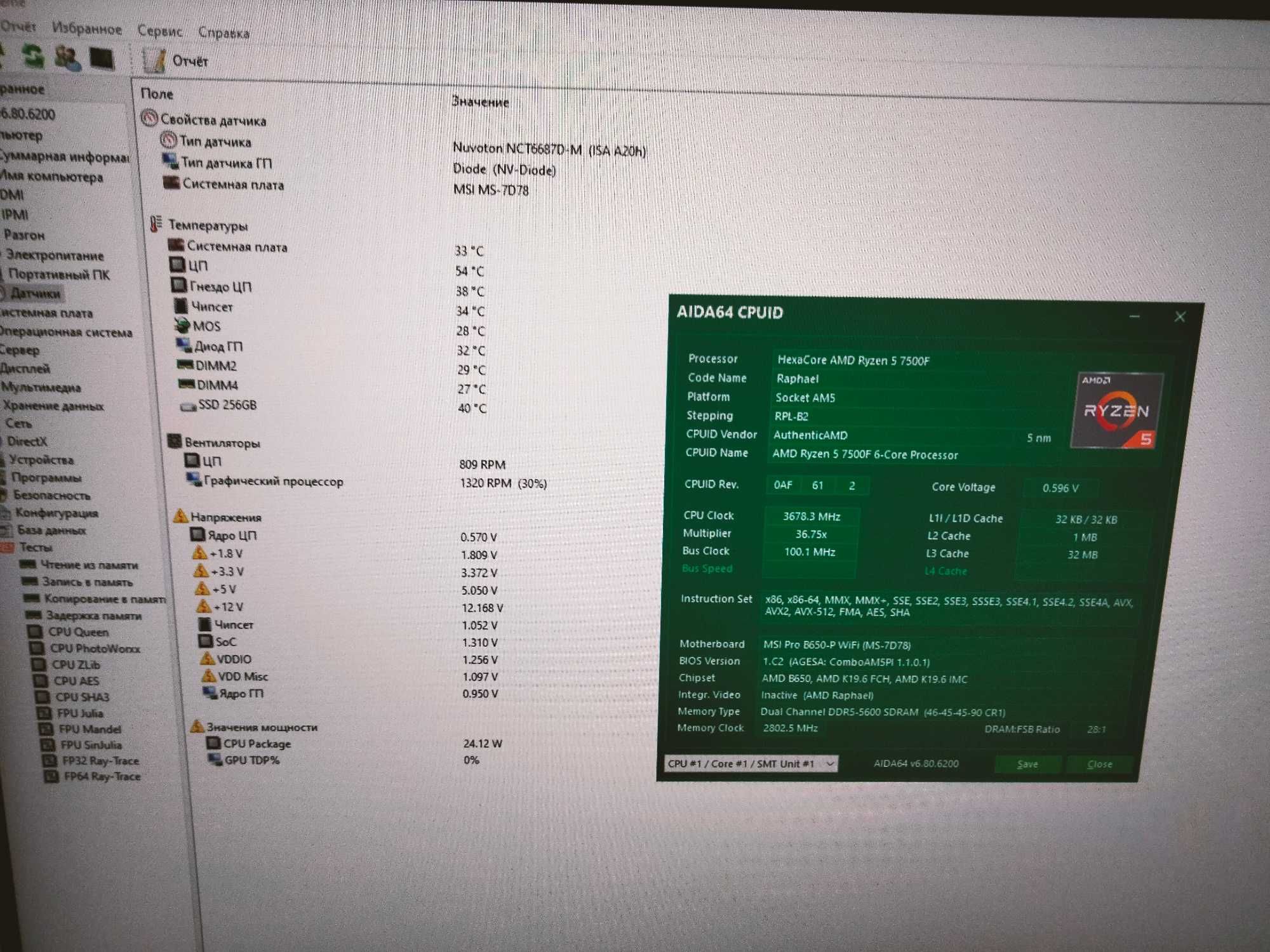Viewport: 1270px width, 952px height.
Task: Click the Тесты tests section icon
Action: click(11, 548)
